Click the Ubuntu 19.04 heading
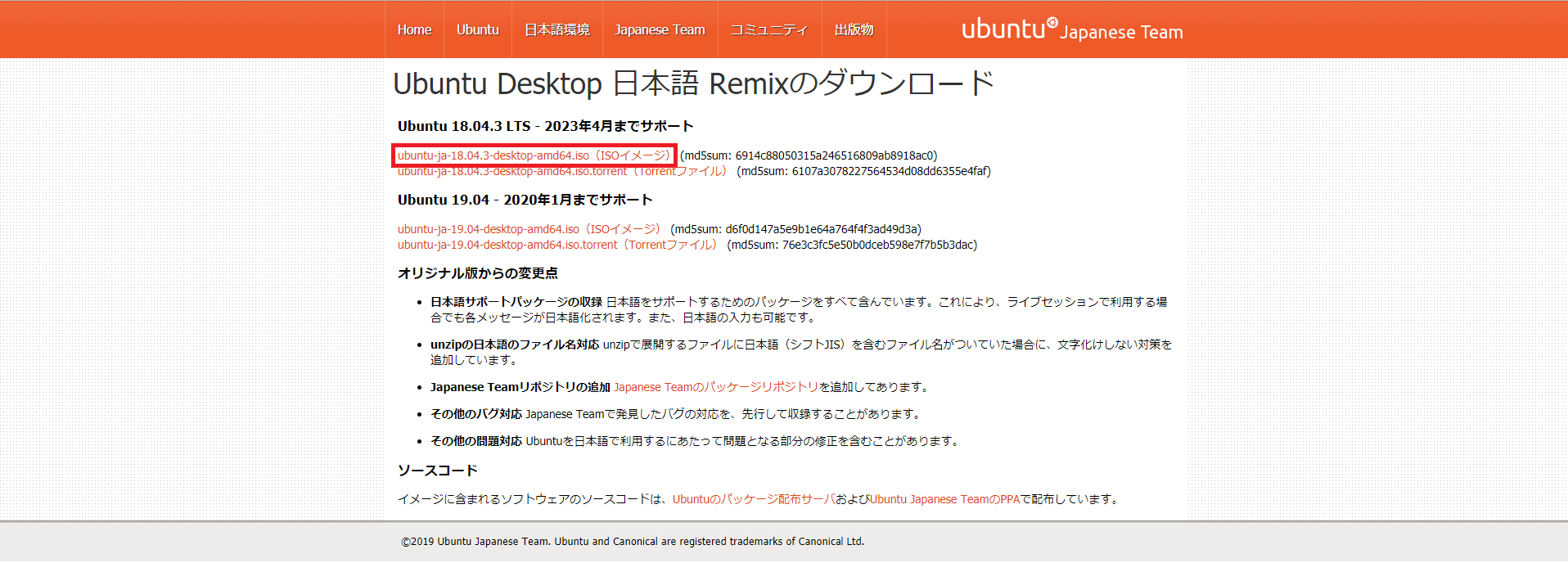This screenshot has height=563, width=1568. pos(525,200)
